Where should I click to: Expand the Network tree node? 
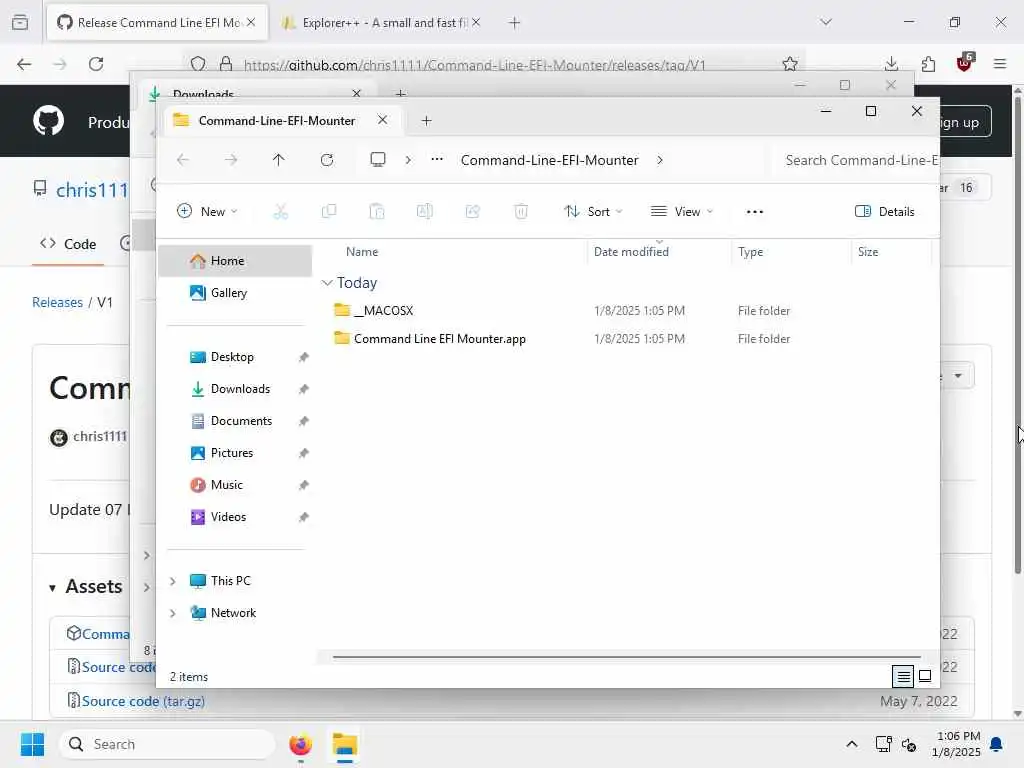(172, 613)
